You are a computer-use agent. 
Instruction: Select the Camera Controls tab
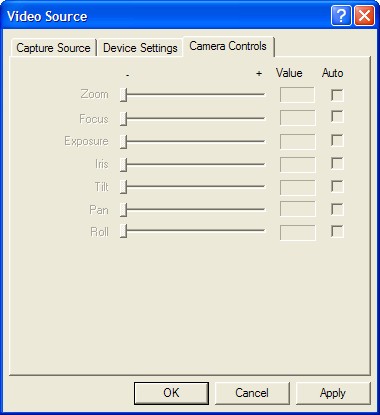click(x=228, y=46)
